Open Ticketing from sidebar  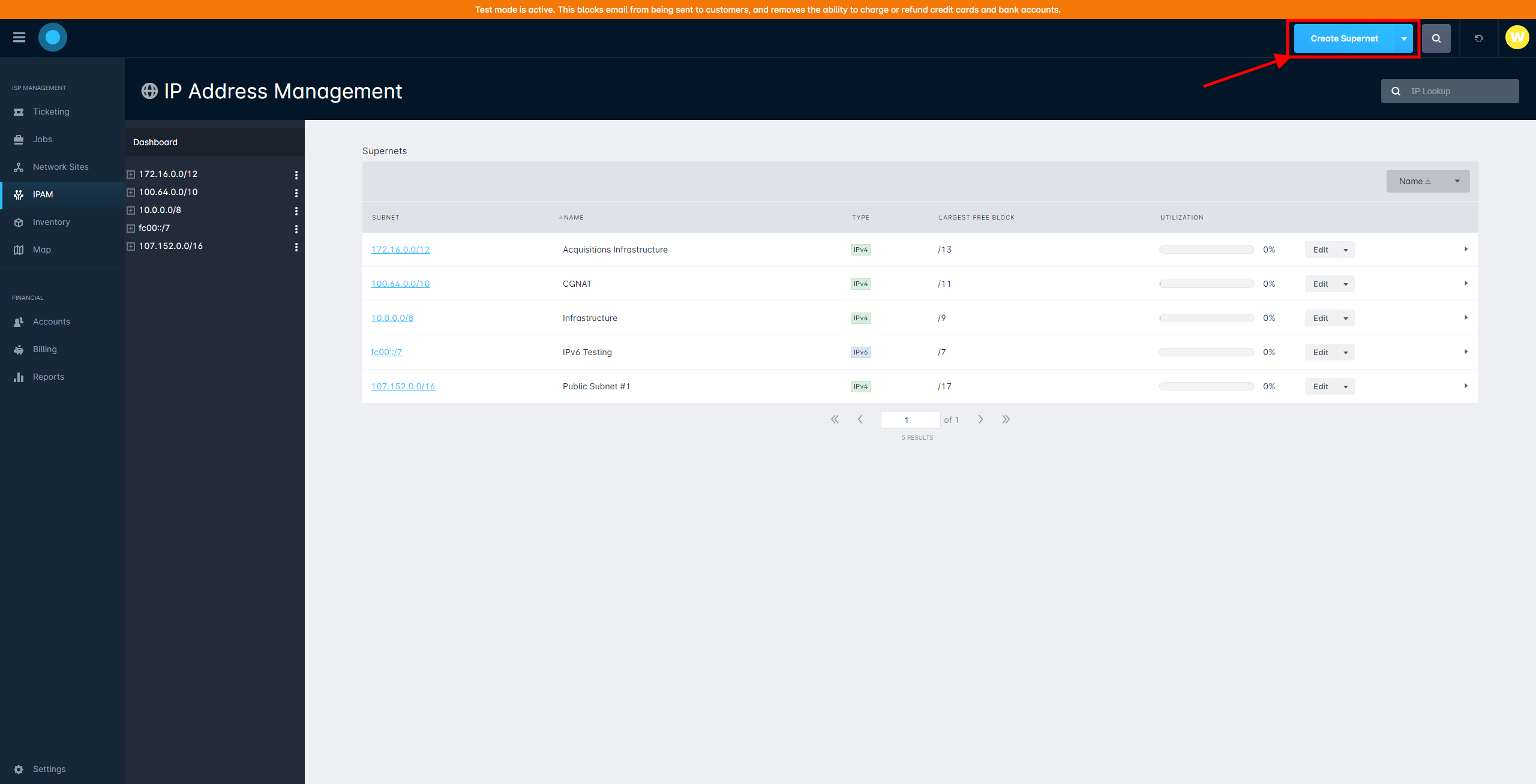point(62,112)
